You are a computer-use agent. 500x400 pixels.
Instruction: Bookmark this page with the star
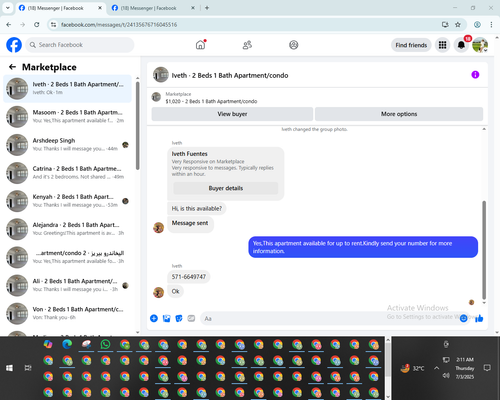(458, 25)
